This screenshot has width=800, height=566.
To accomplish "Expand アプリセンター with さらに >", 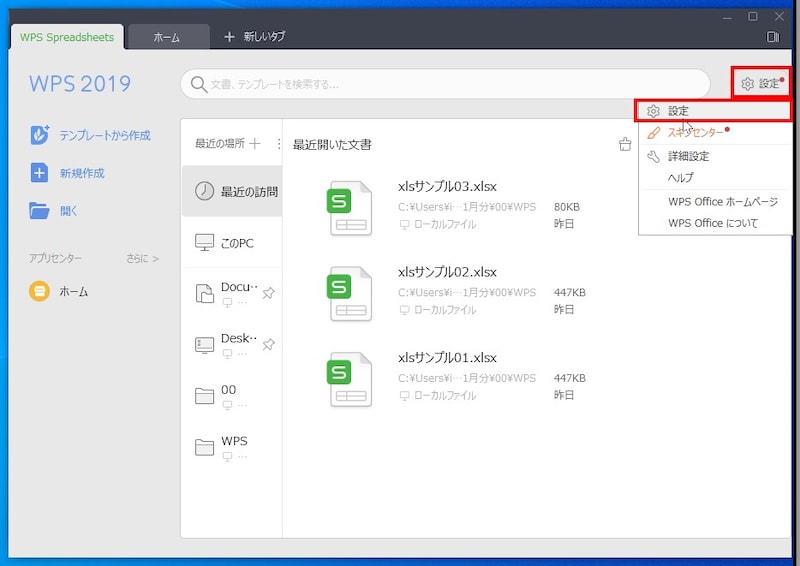I will pyautogui.click(x=142, y=259).
